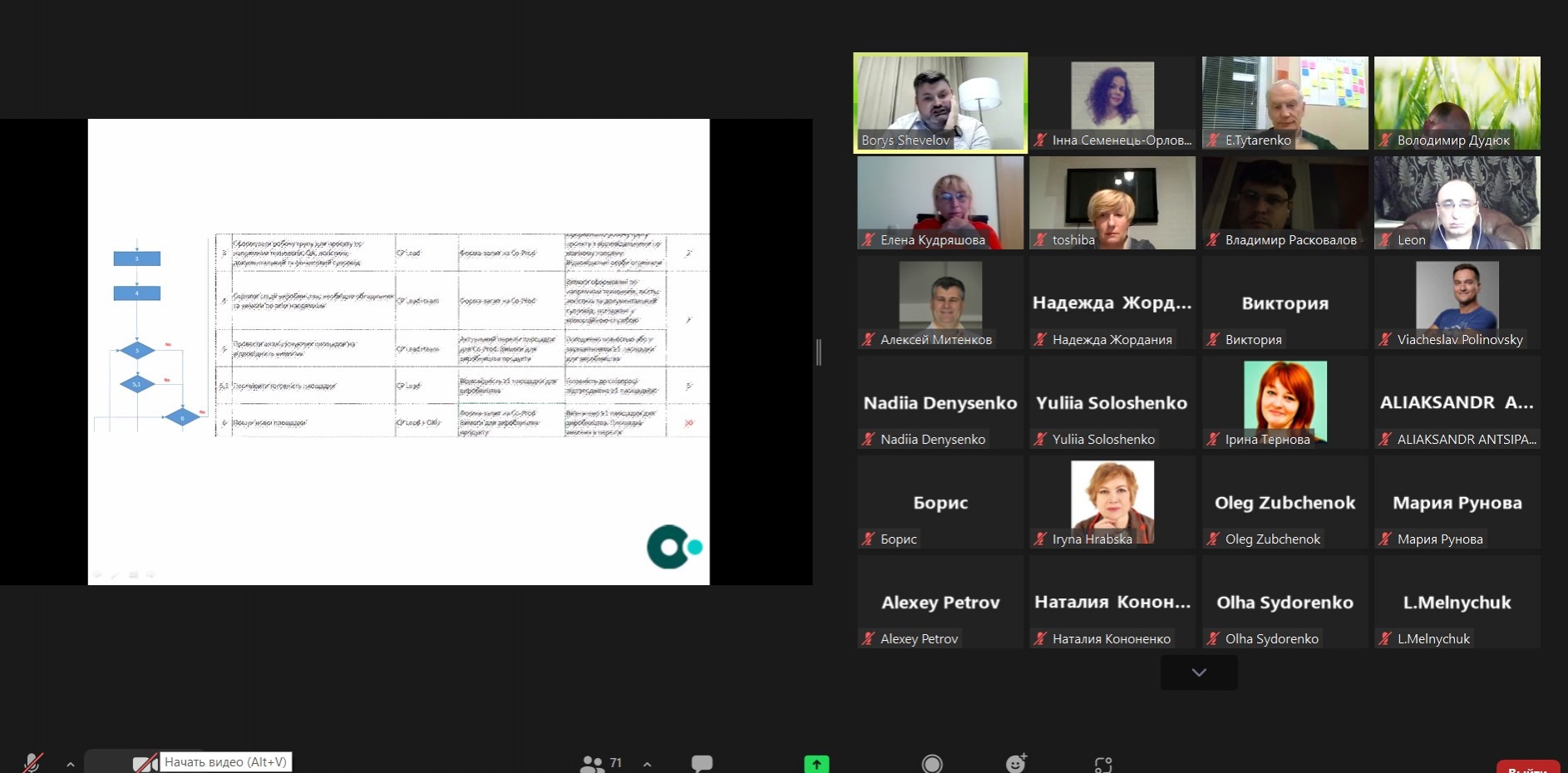Click the muted mic icon beside toshiba

pyautogui.click(x=1040, y=240)
